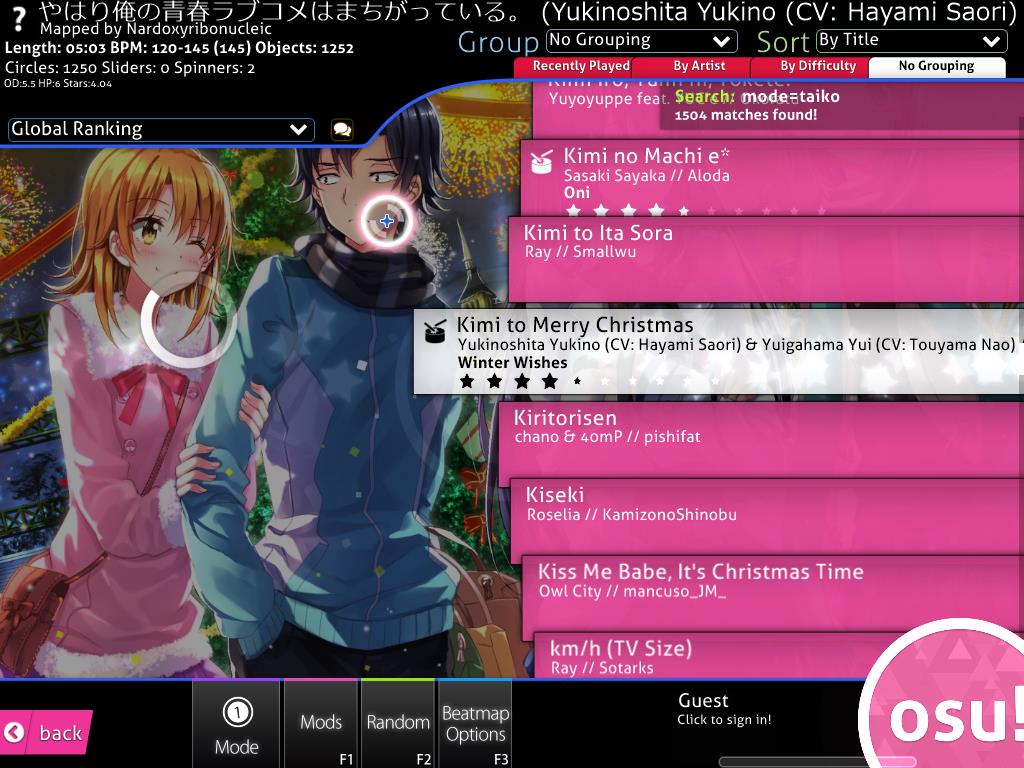The width and height of the screenshot is (1024, 768).
Task: Click the 'Roselia // KamizonoShinobu' artist text
Action: pyautogui.click(x=632, y=515)
